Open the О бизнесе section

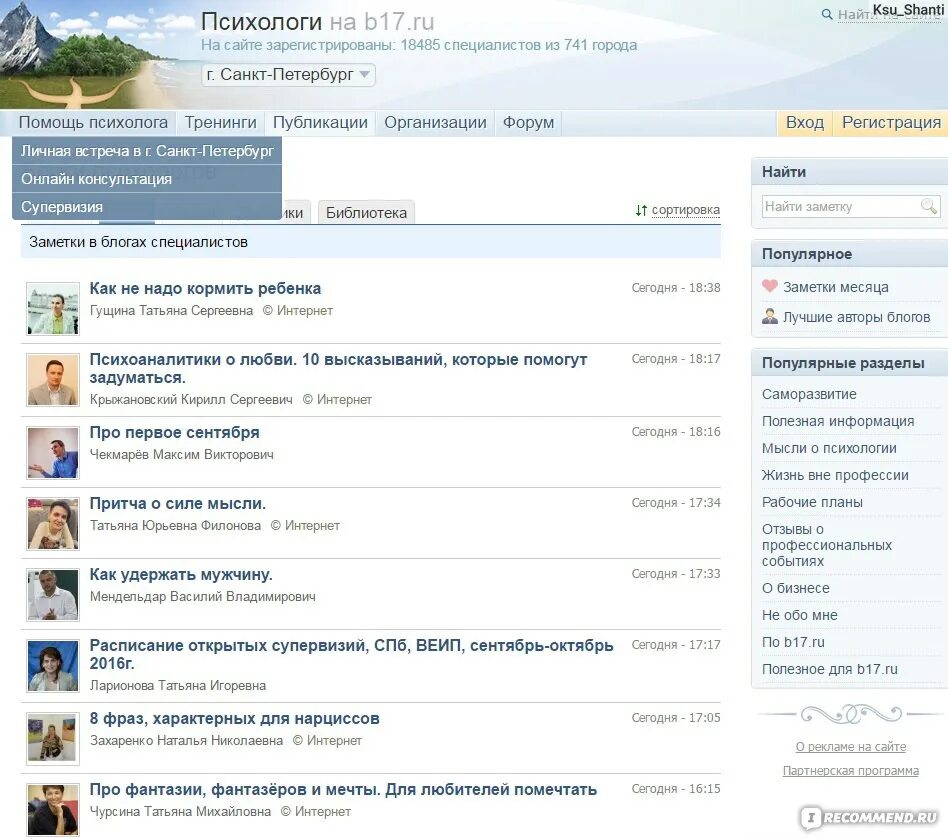pos(796,588)
